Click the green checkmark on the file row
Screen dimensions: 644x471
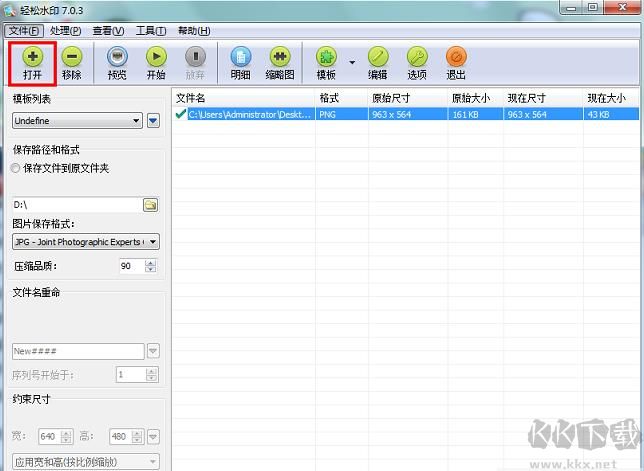coord(180,114)
